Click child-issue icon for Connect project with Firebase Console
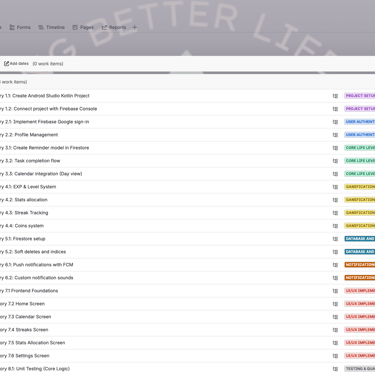 [x=335, y=109]
